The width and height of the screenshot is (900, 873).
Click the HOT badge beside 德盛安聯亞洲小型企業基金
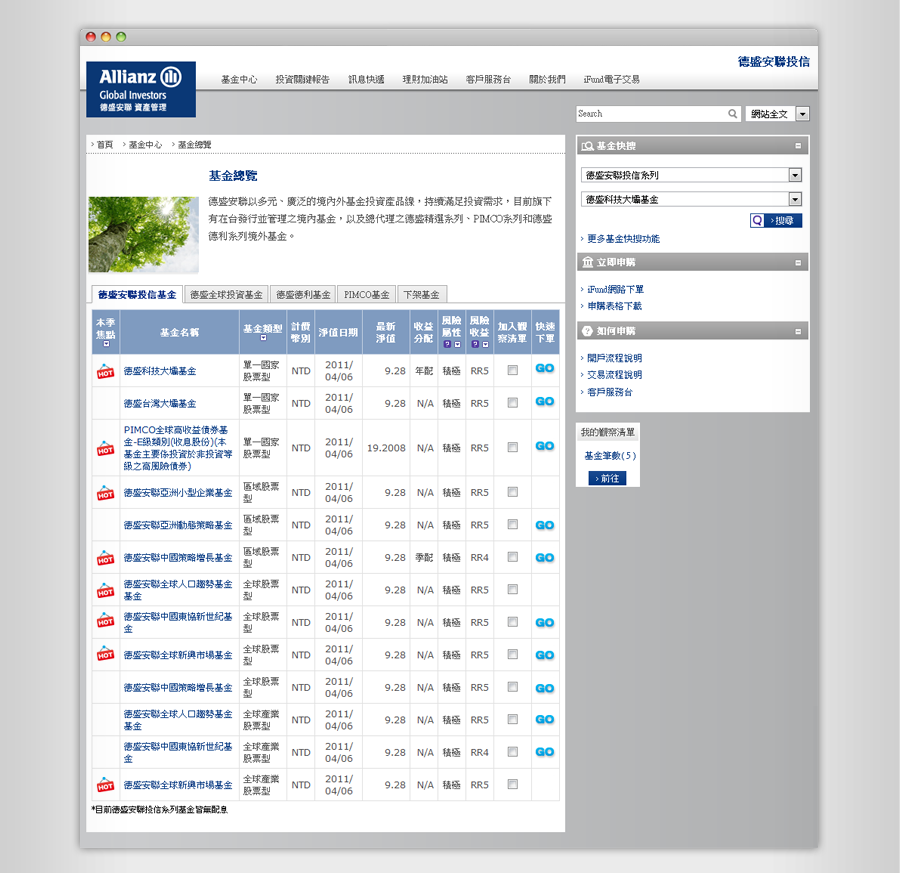(105, 493)
